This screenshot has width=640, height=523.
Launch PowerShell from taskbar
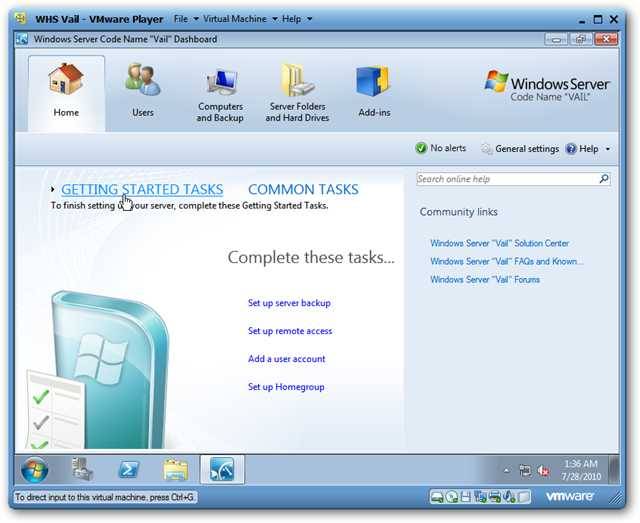pyautogui.click(x=129, y=470)
